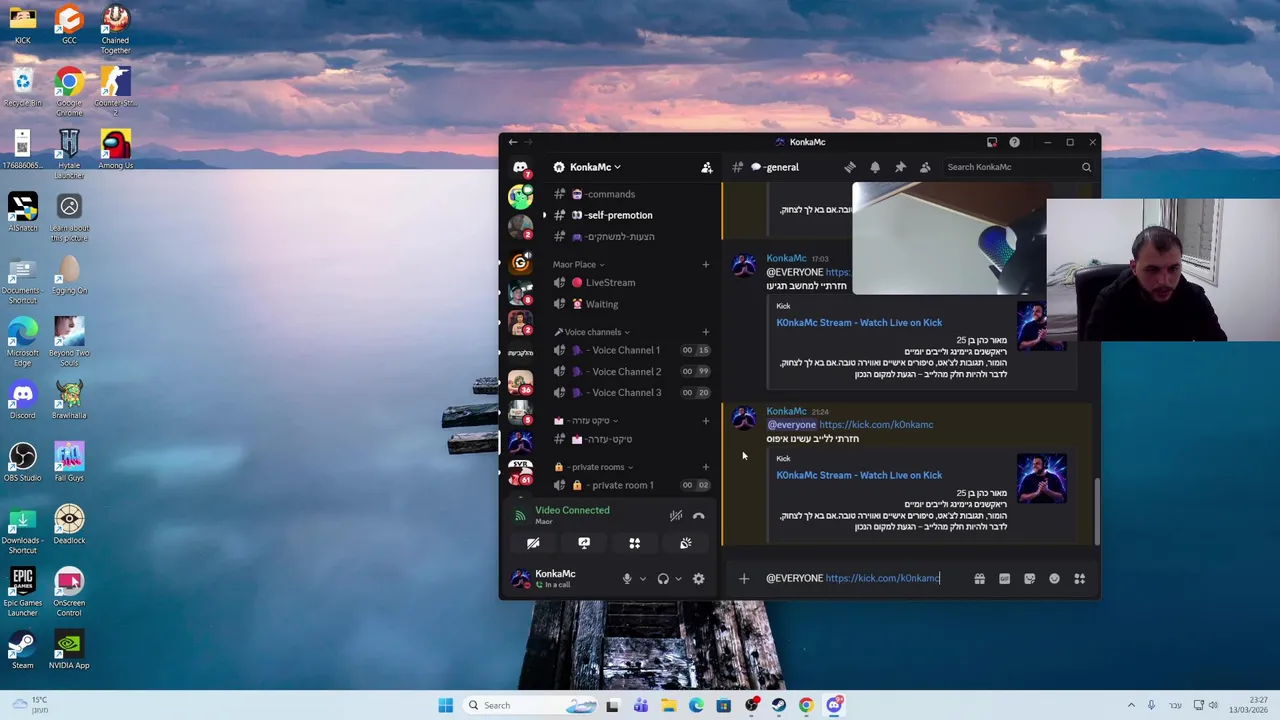Open the sticker picker

click(1029, 578)
